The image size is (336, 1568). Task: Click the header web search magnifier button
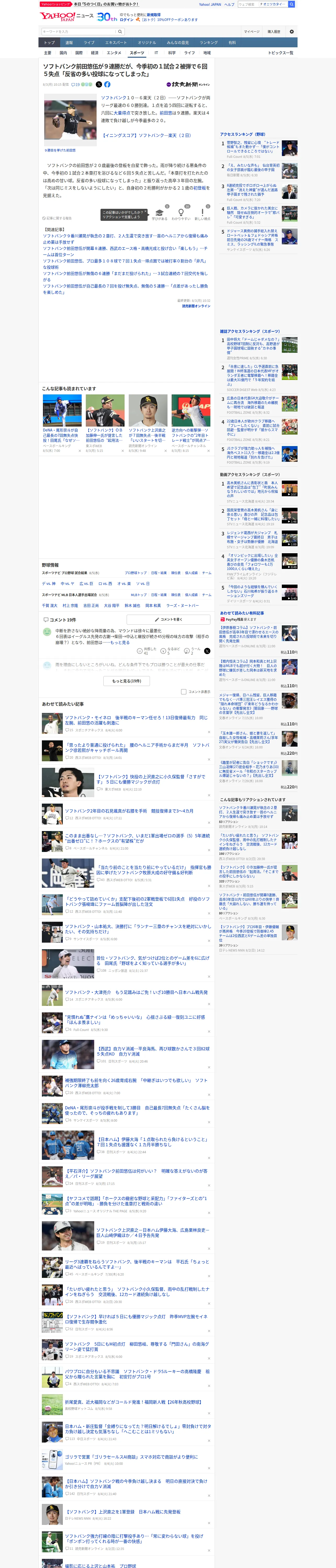(x=292, y=4)
